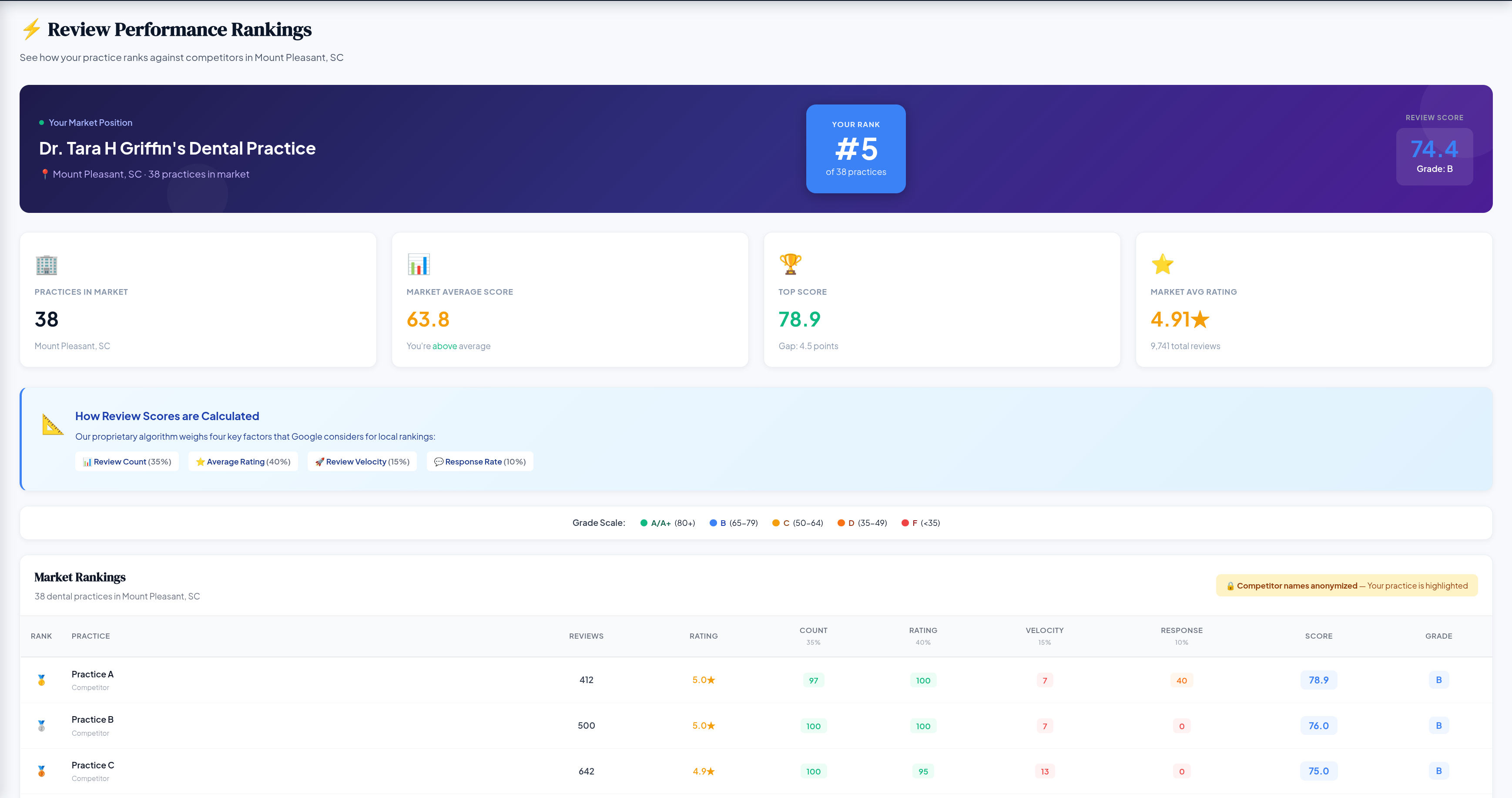Click the RESPONSE 10% column header
This screenshot has width=1512, height=798.
(x=1182, y=636)
